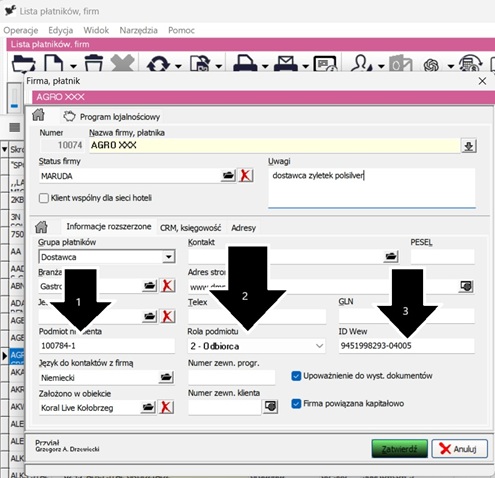Click the certificate toolbar icon
This screenshot has width=495, height=478.
point(325,63)
